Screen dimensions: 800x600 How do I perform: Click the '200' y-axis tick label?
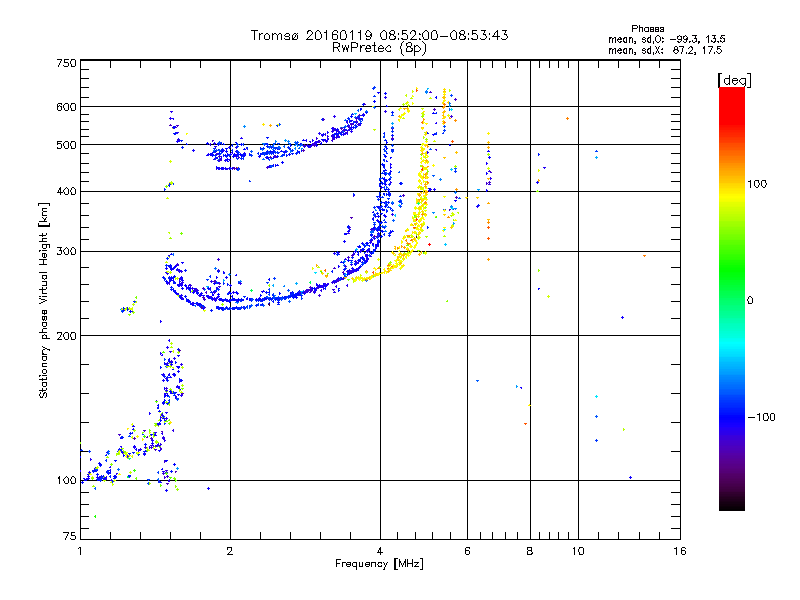(x=66, y=336)
